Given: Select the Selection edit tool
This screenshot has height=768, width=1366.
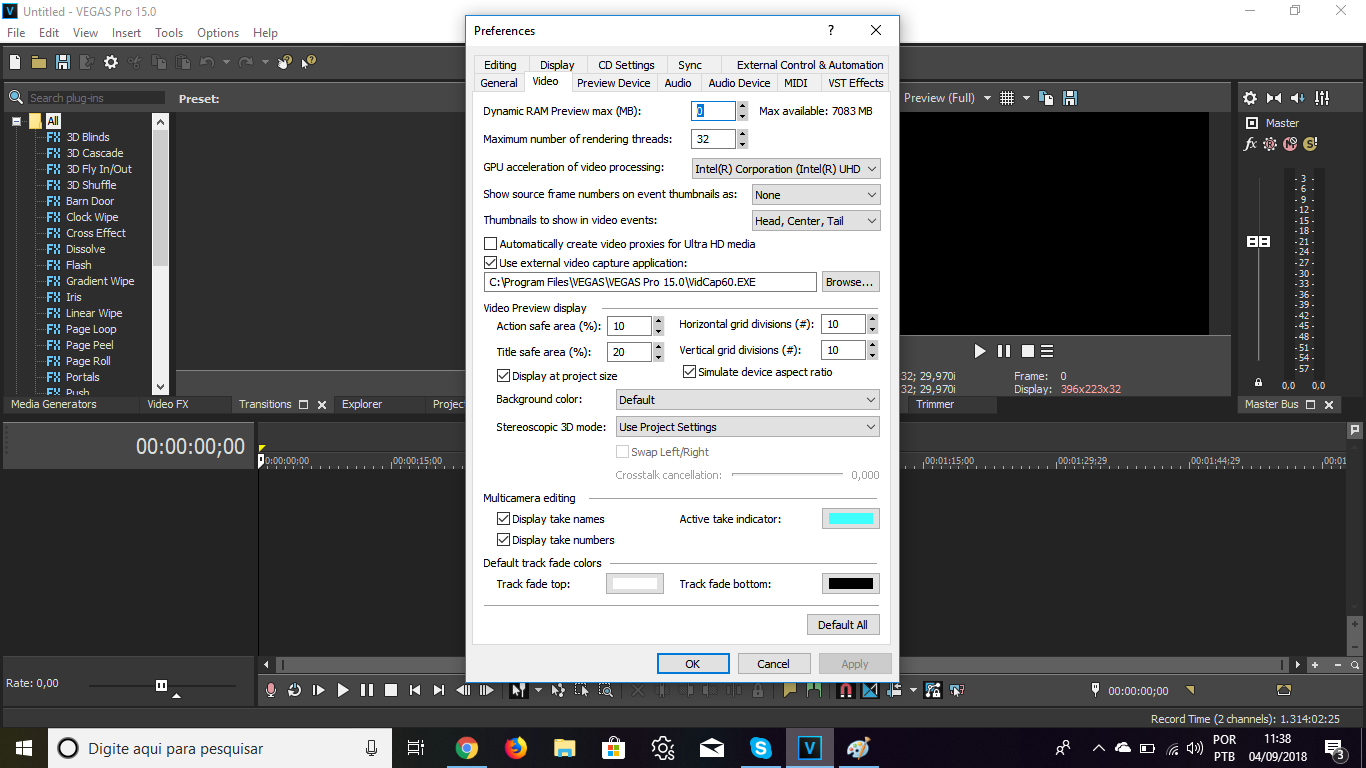Looking at the screenshot, I should tap(581, 690).
